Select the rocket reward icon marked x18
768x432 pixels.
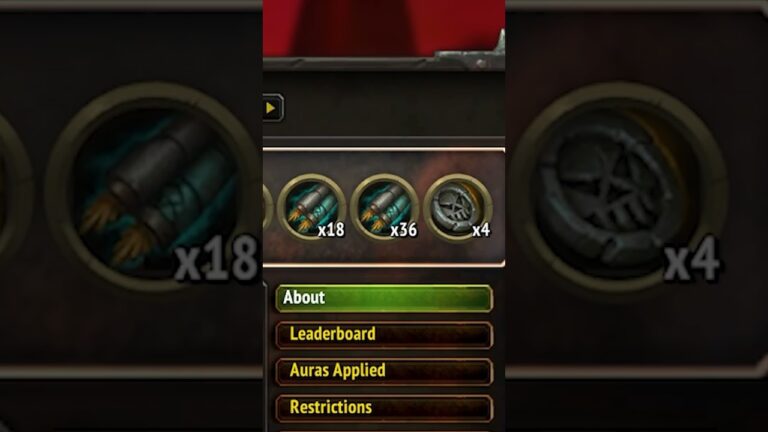coord(312,208)
